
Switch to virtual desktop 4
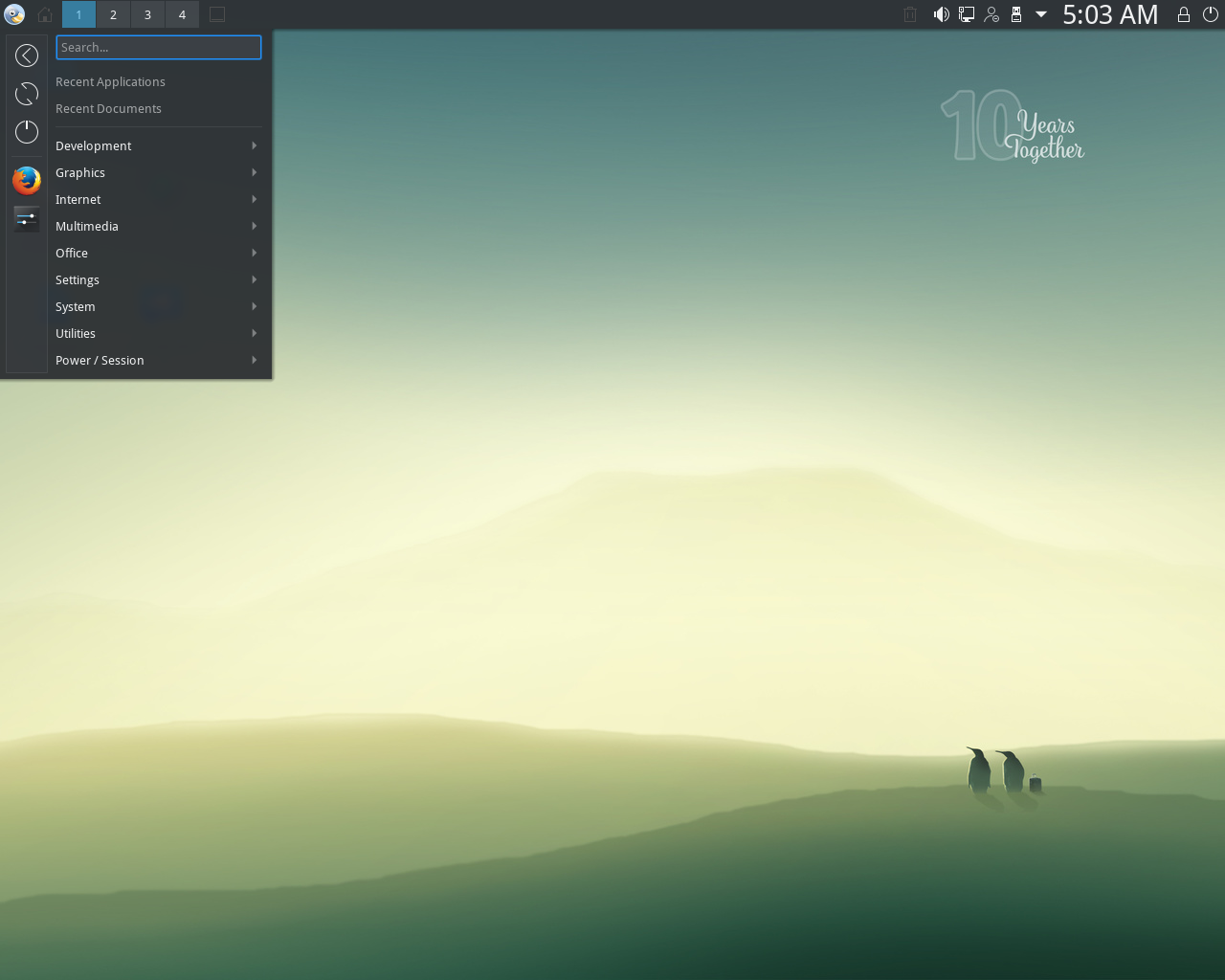182,14
